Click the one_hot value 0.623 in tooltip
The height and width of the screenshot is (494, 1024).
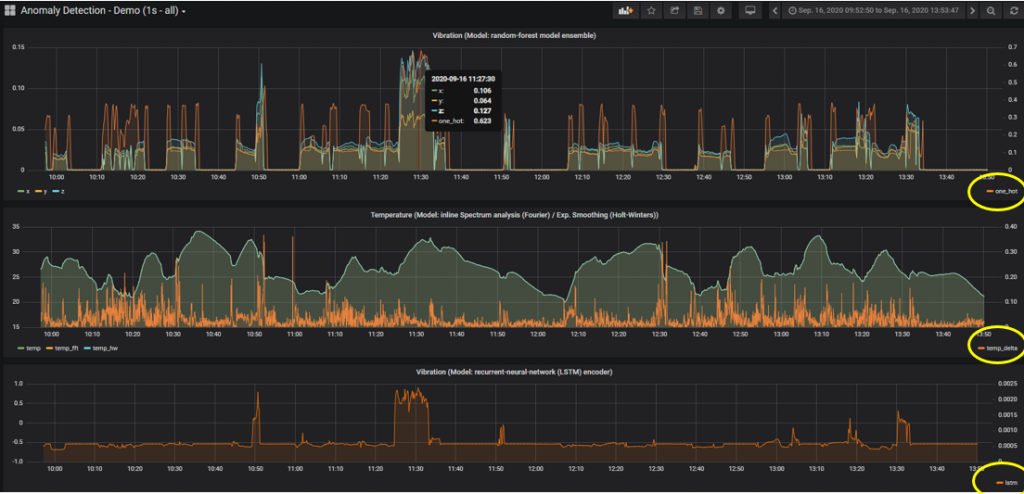483,121
